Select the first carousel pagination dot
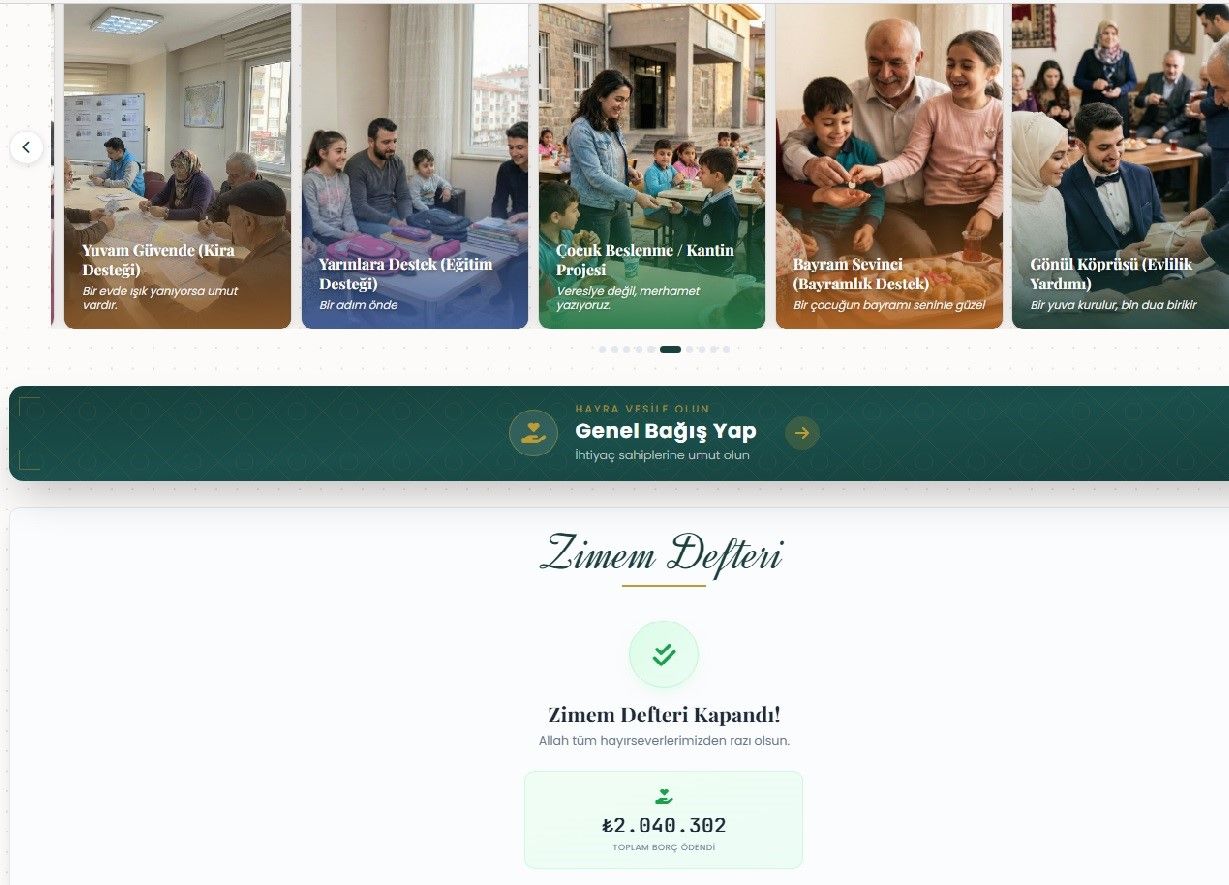This screenshot has width=1229, height=885. coord(603,349)
